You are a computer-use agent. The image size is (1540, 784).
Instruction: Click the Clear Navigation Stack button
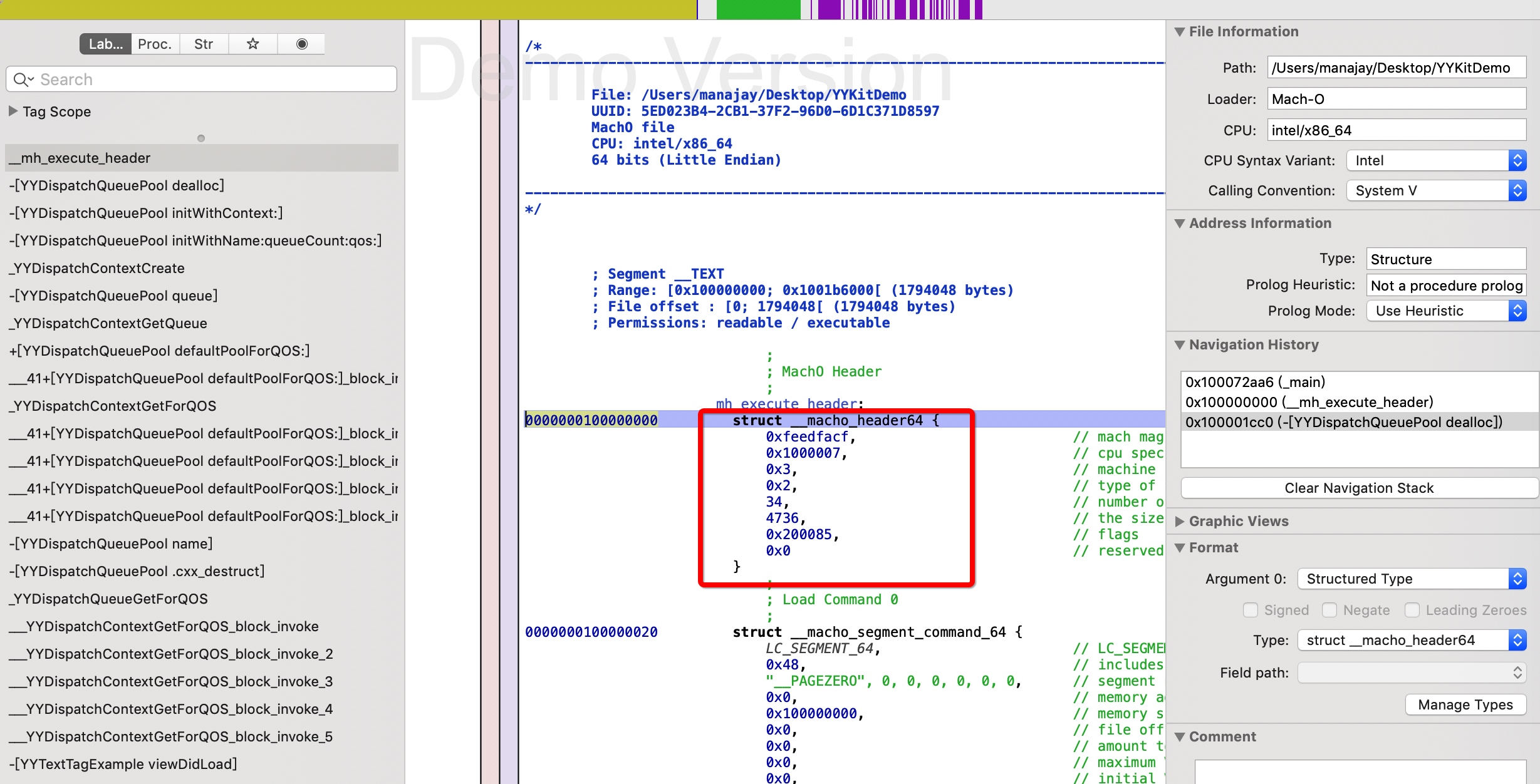(1358, 488)
